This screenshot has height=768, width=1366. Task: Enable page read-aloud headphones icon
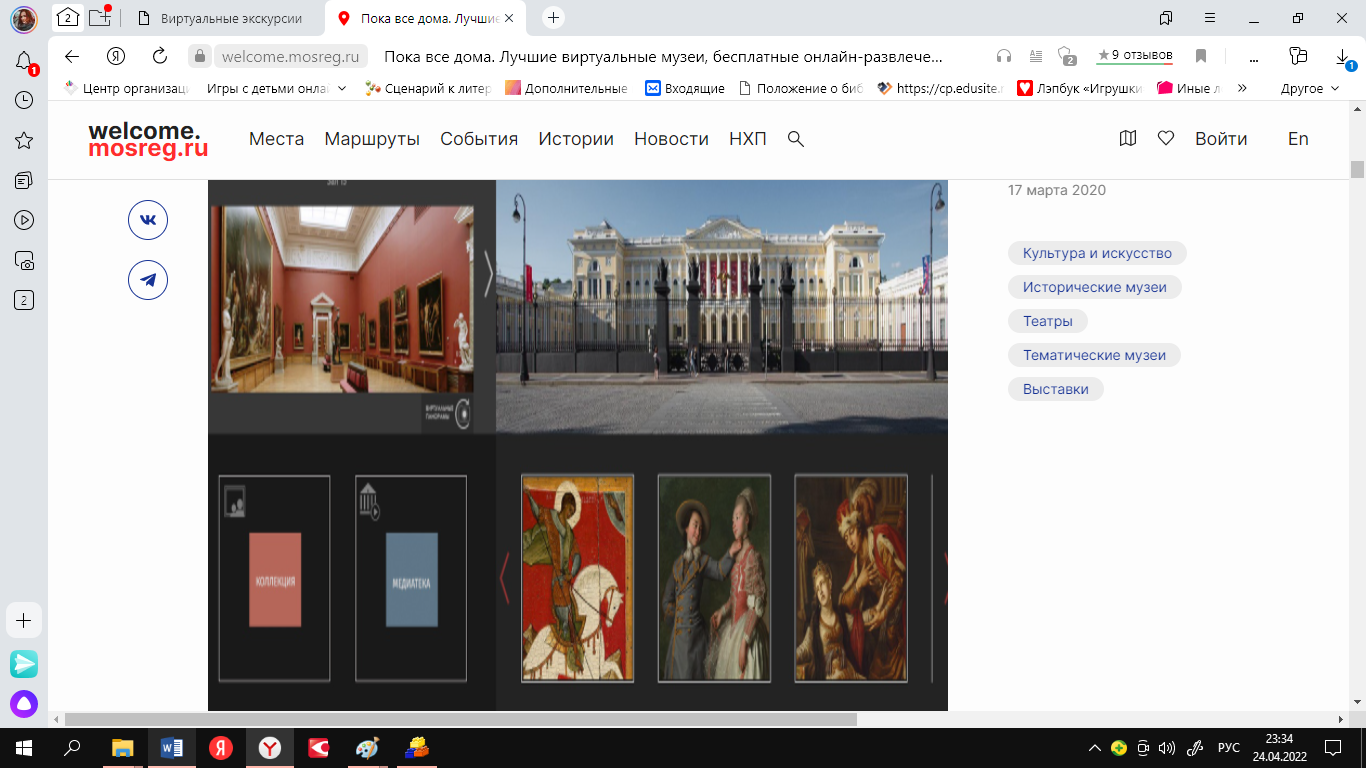[1004, 56]
